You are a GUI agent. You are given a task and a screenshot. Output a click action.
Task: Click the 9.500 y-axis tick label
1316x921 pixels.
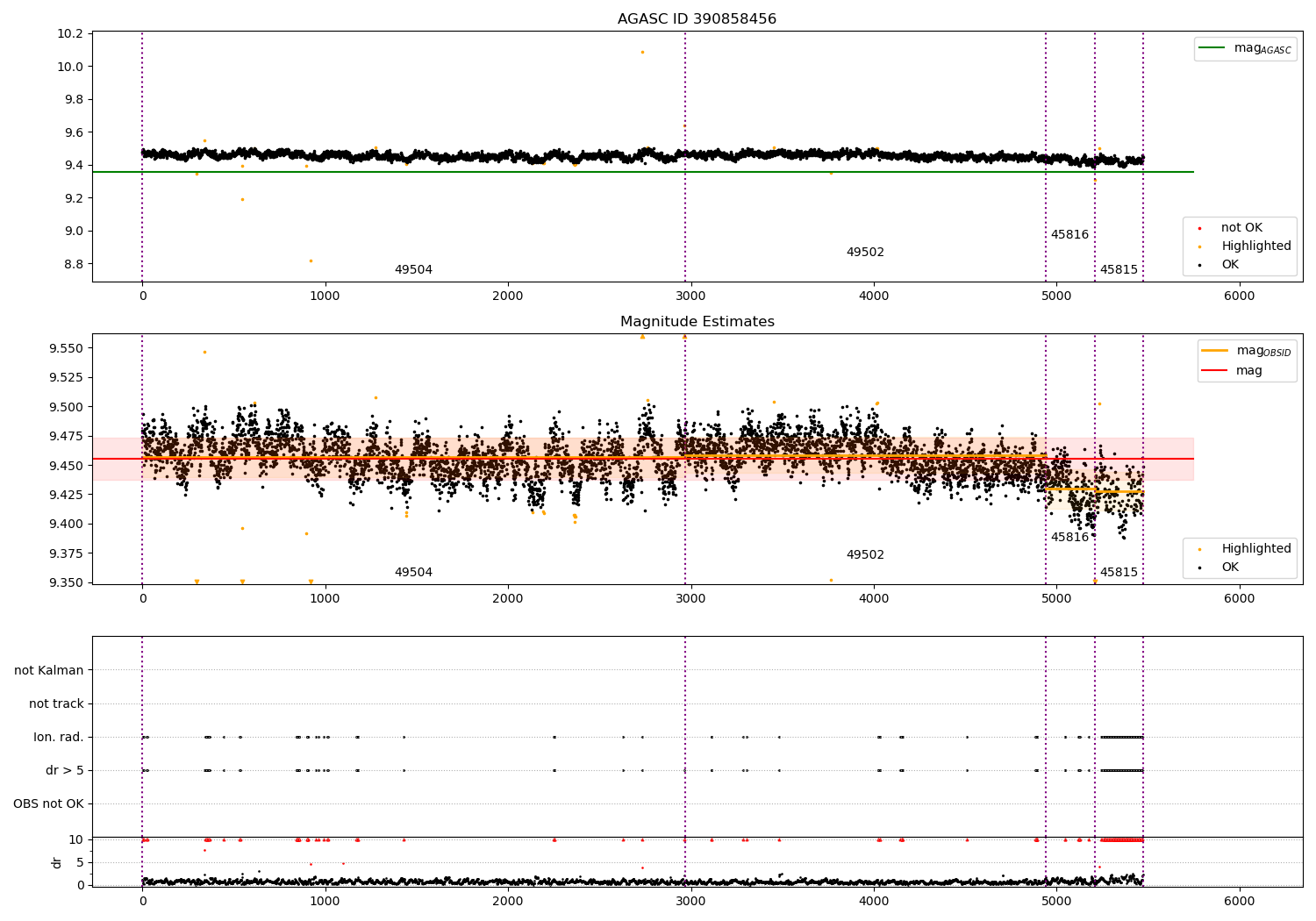pyautogui.click(x=67, y=408)
